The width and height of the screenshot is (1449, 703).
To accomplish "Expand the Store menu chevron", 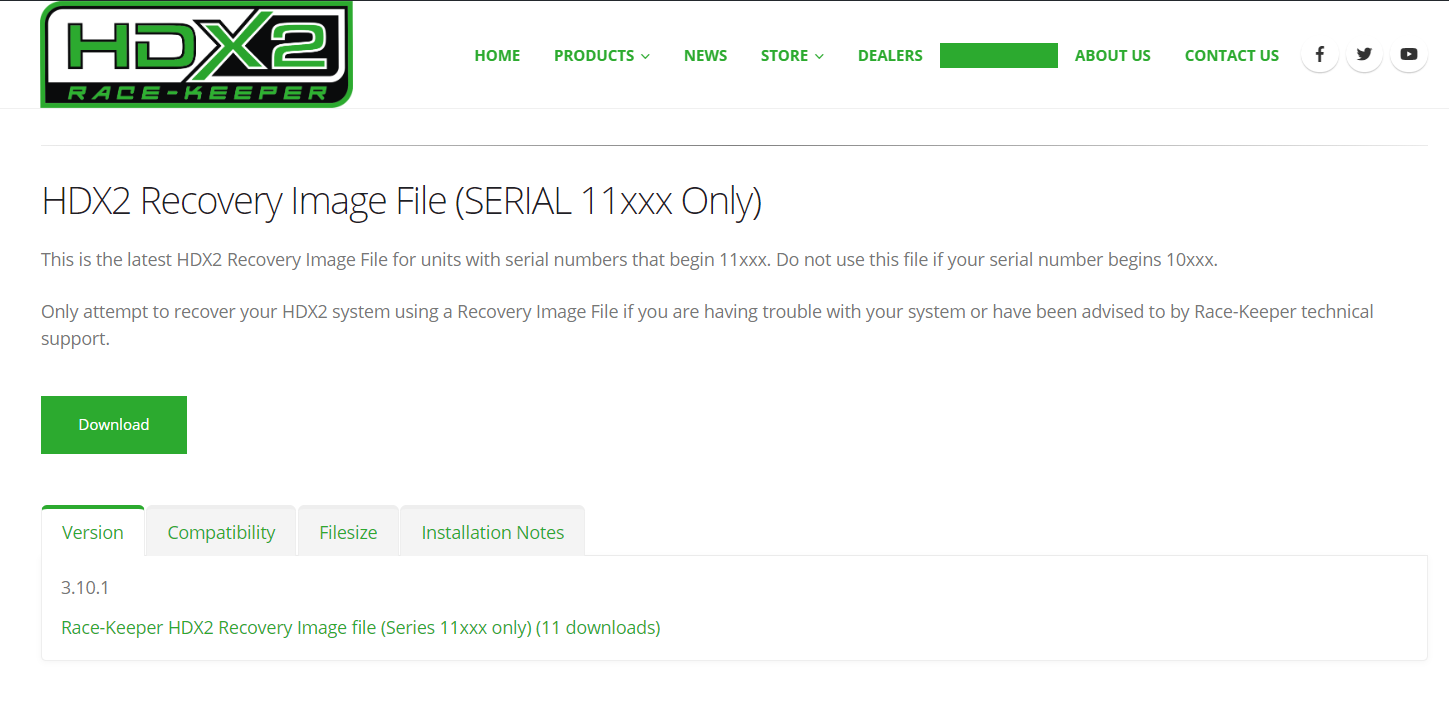I will (819, 56).
